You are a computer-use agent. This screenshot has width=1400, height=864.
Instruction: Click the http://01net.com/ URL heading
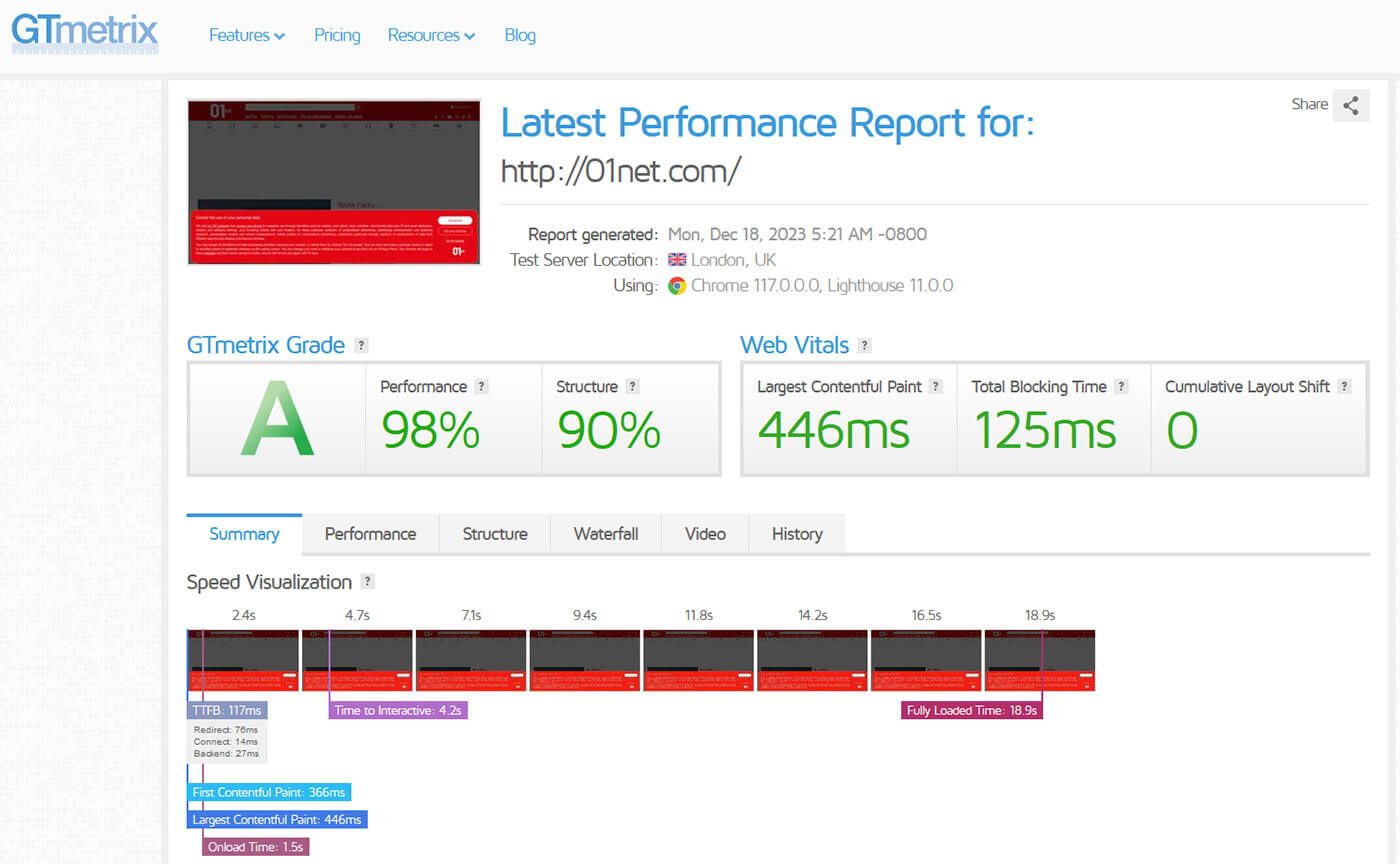coord(621,172)
